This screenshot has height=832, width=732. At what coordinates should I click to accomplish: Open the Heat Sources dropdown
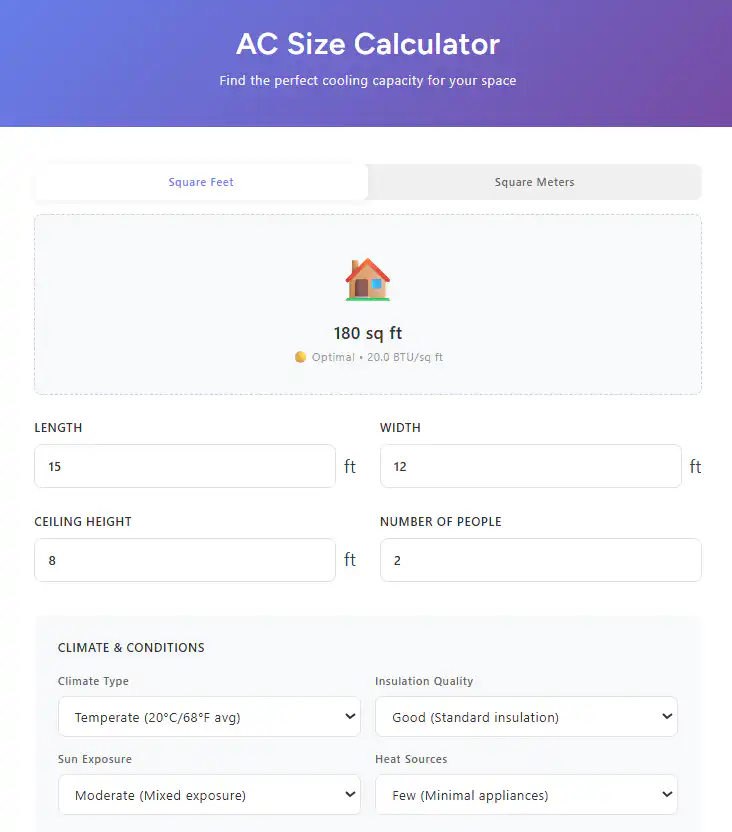526,795
